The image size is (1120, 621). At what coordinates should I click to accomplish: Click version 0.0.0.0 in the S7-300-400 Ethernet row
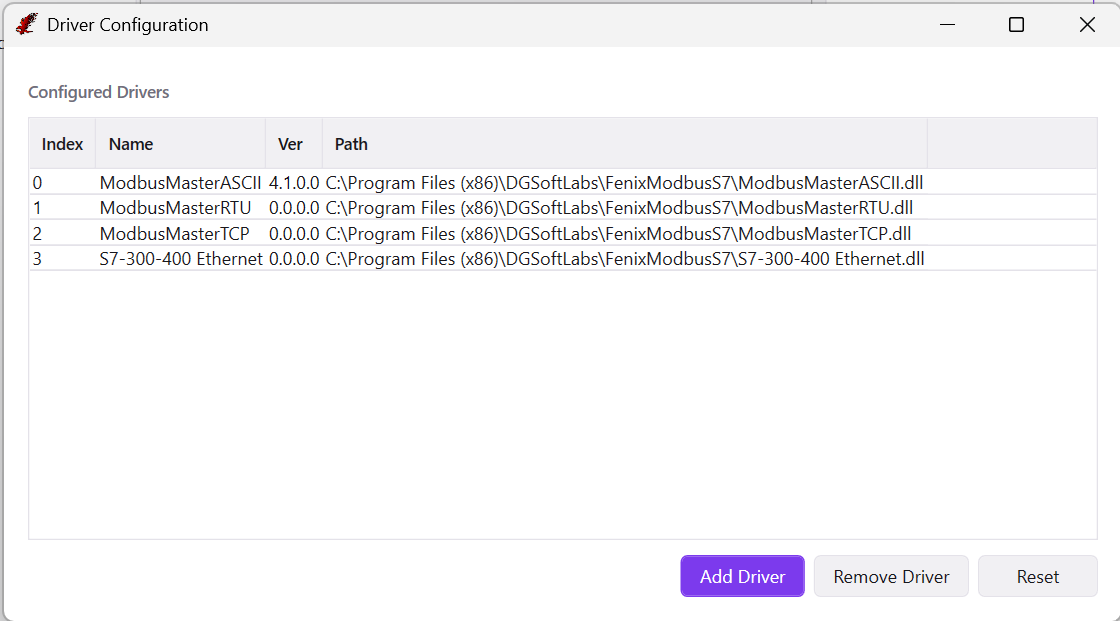[294, 259]
